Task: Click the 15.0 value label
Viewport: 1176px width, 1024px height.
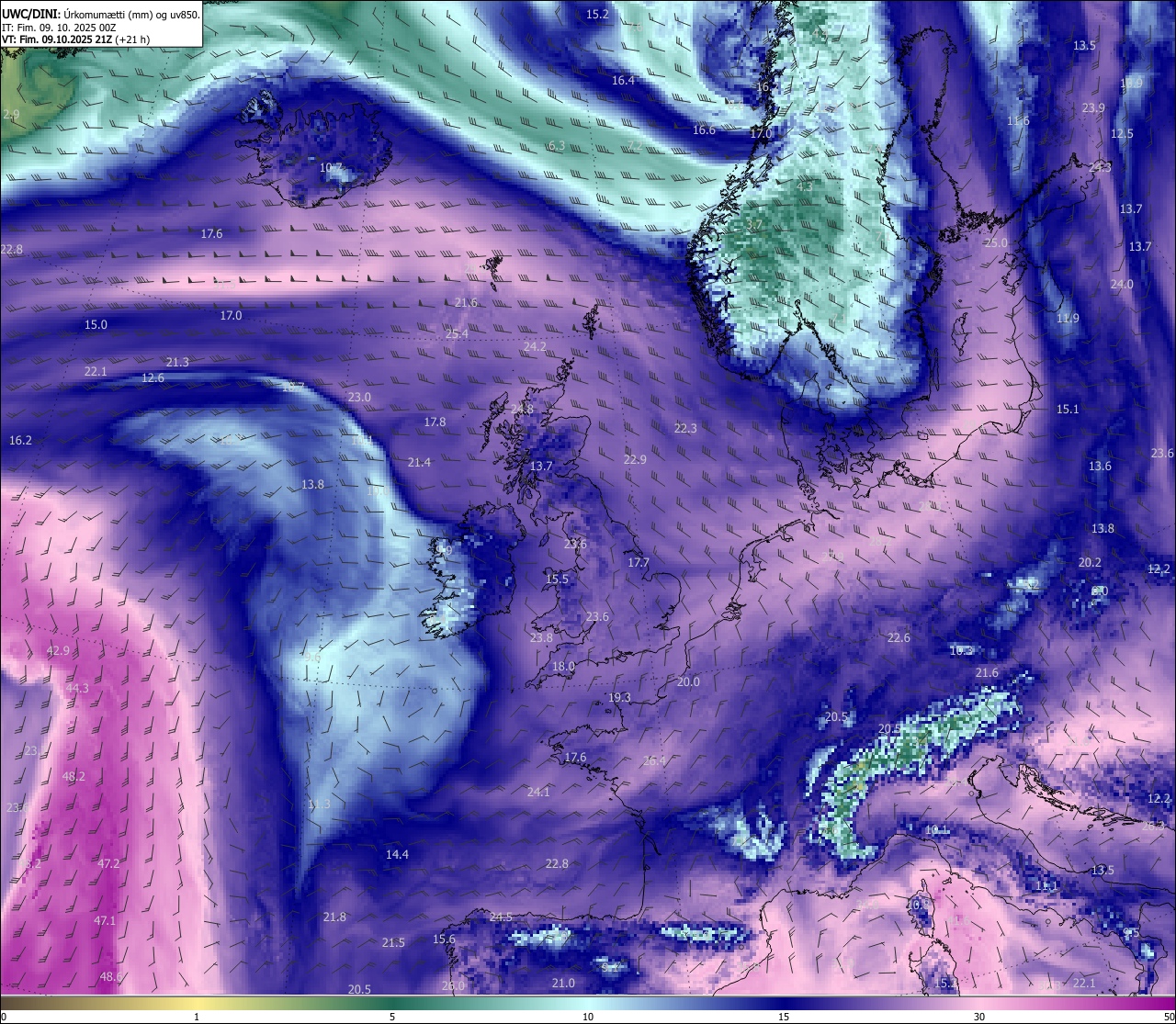Action: click(x=96, y=325)
